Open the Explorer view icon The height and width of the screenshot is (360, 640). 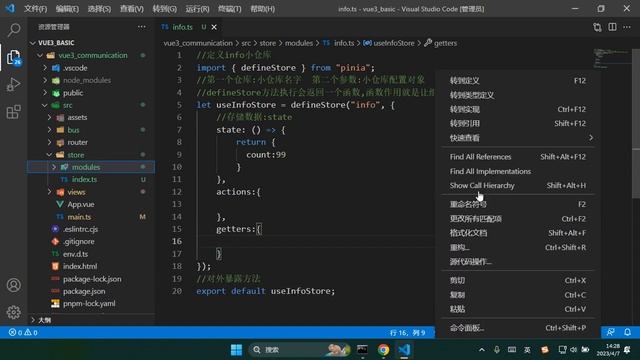tap(13, 57)
